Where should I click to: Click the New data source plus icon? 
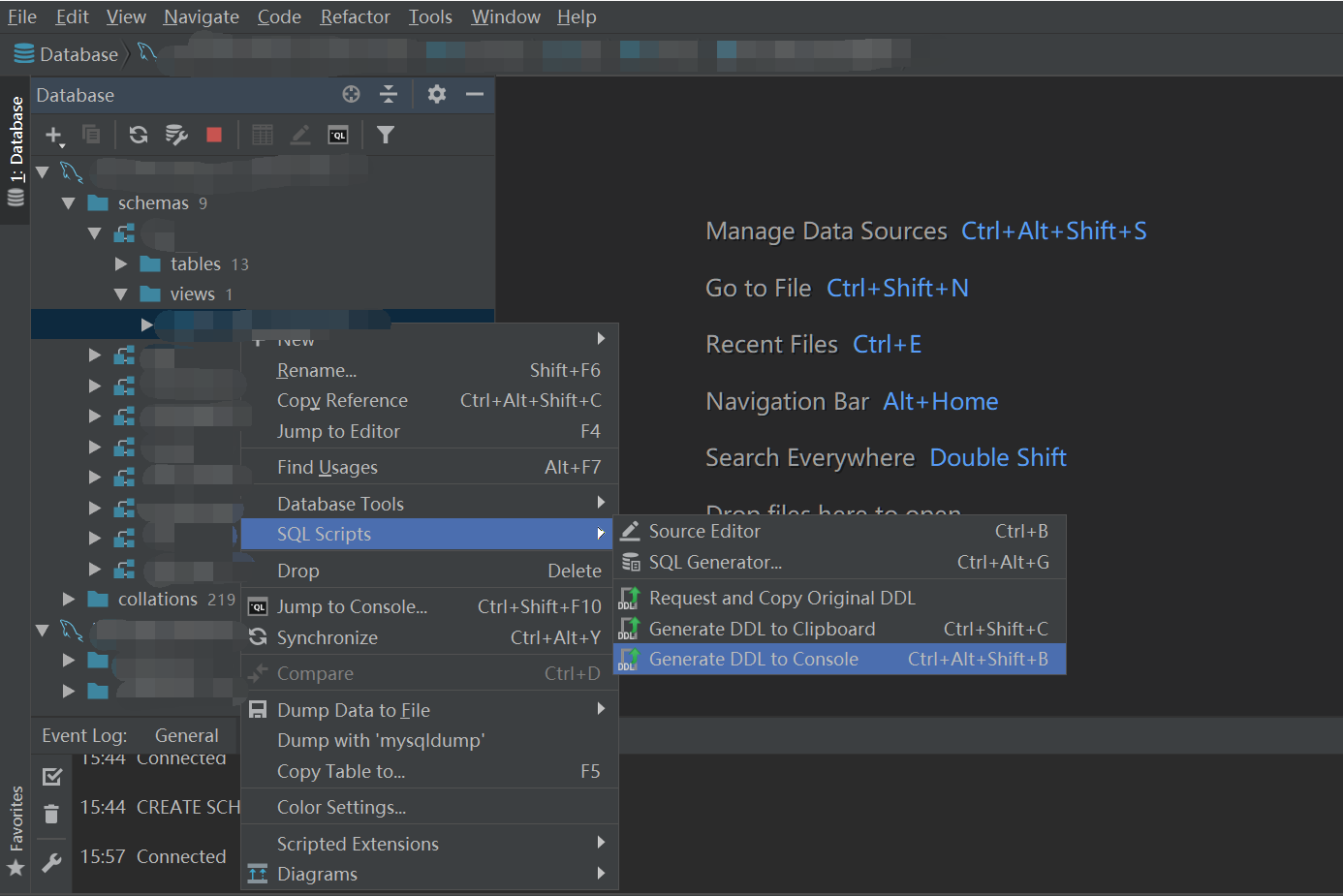54,136
